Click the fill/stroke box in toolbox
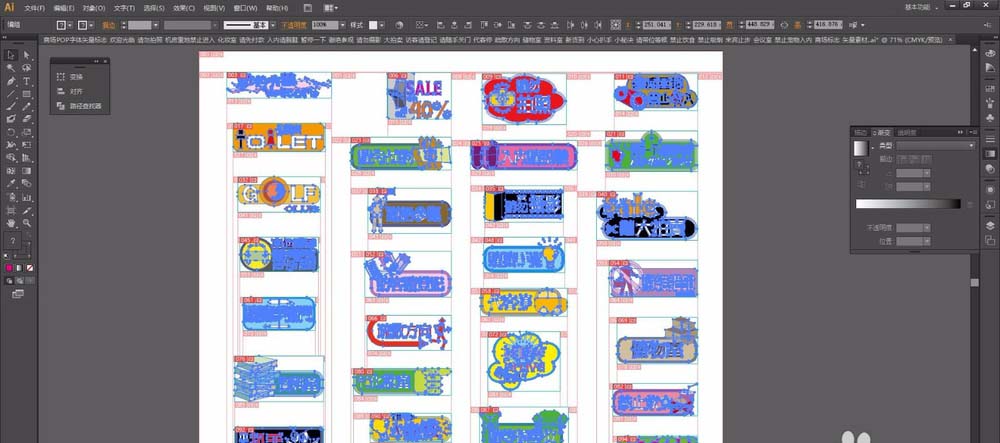 coord(13,240)
